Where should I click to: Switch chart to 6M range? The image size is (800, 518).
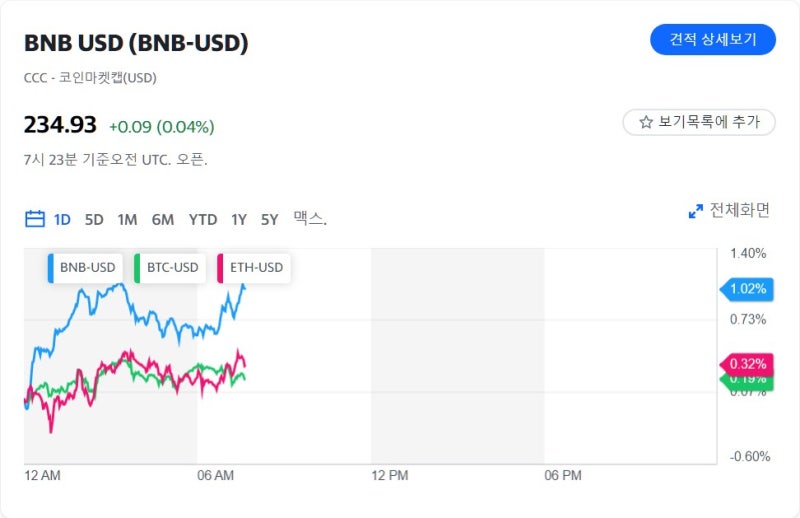(x=162, y=219)
